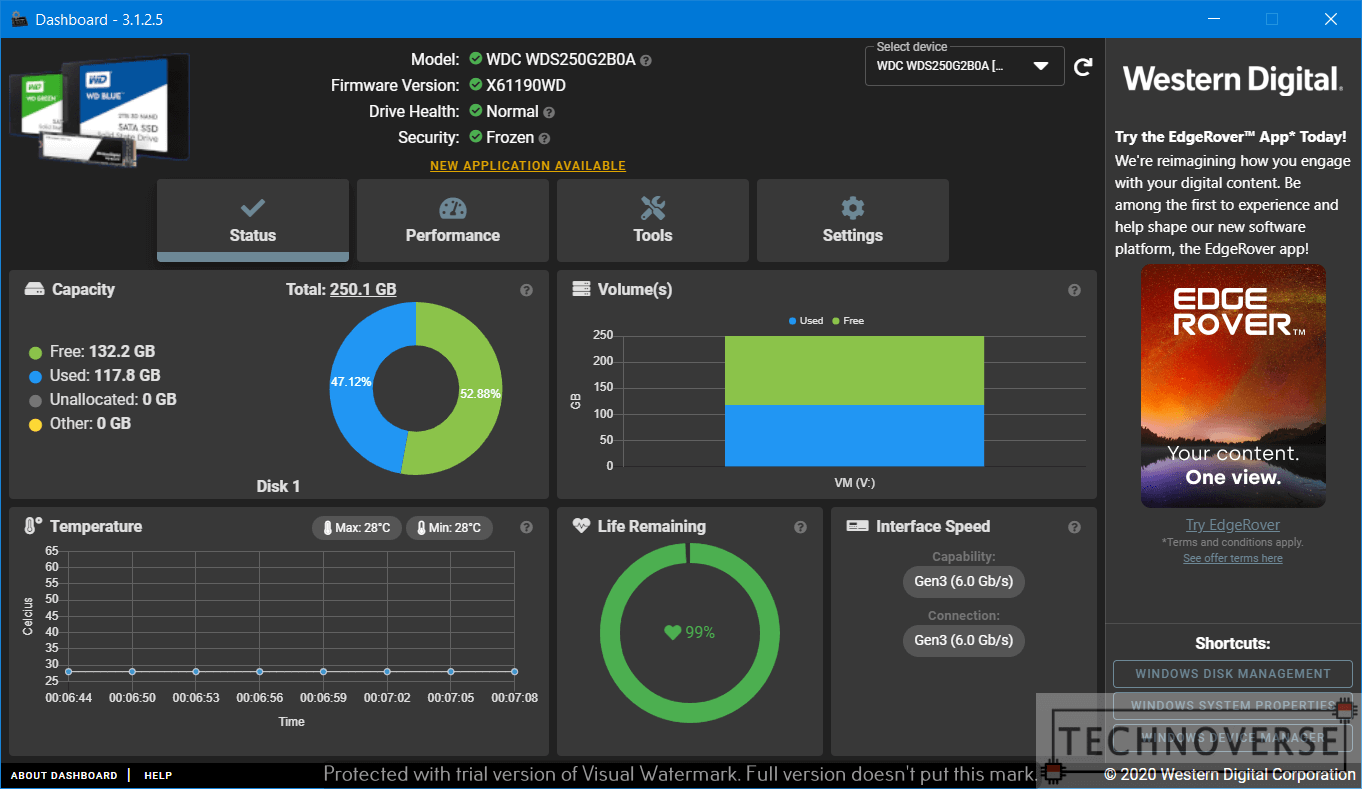The width and height of the screenshot is (1362, 789).
Task: Open the EdgeRover advertisement image
Action: (x=1233, y=386)
